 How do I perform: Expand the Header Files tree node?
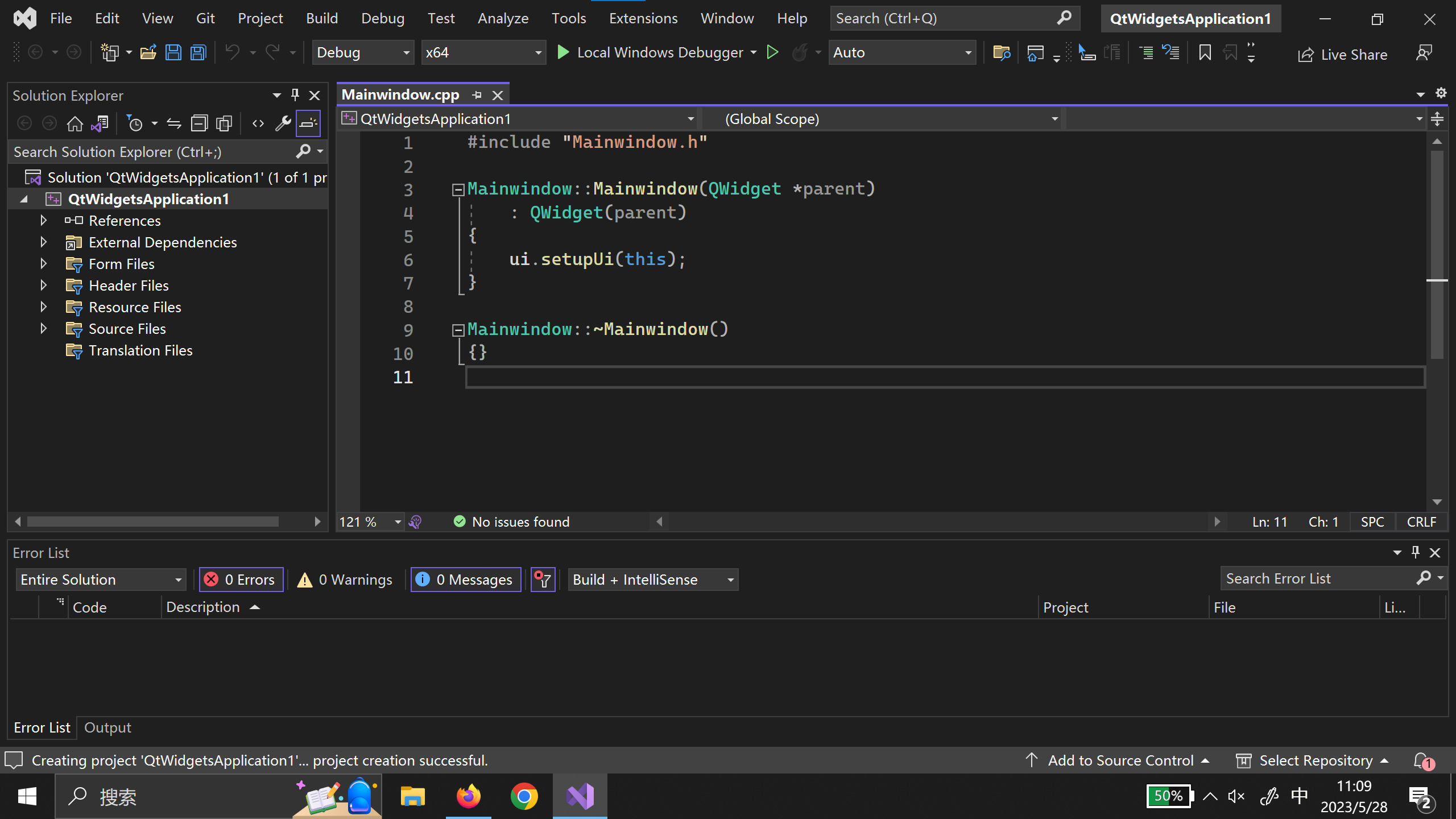point(43,285)
